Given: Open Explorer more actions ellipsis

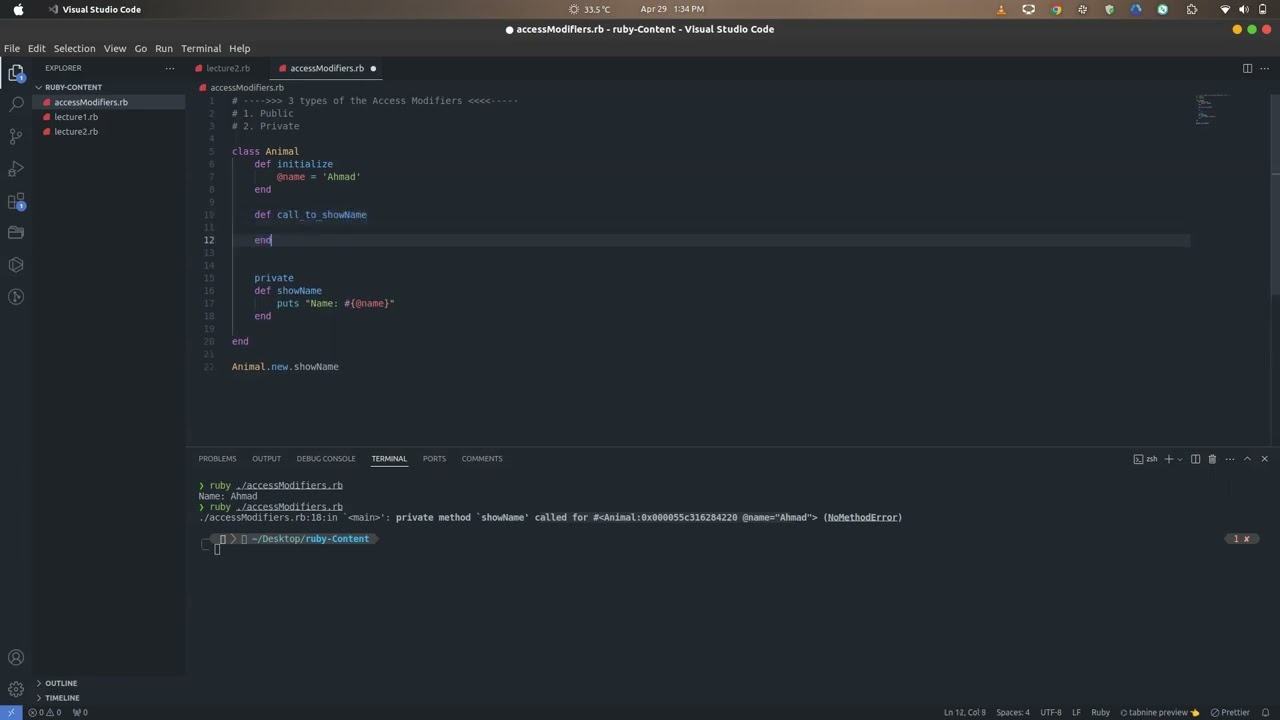Looking at the screenshot, I should tap(170, 68).
